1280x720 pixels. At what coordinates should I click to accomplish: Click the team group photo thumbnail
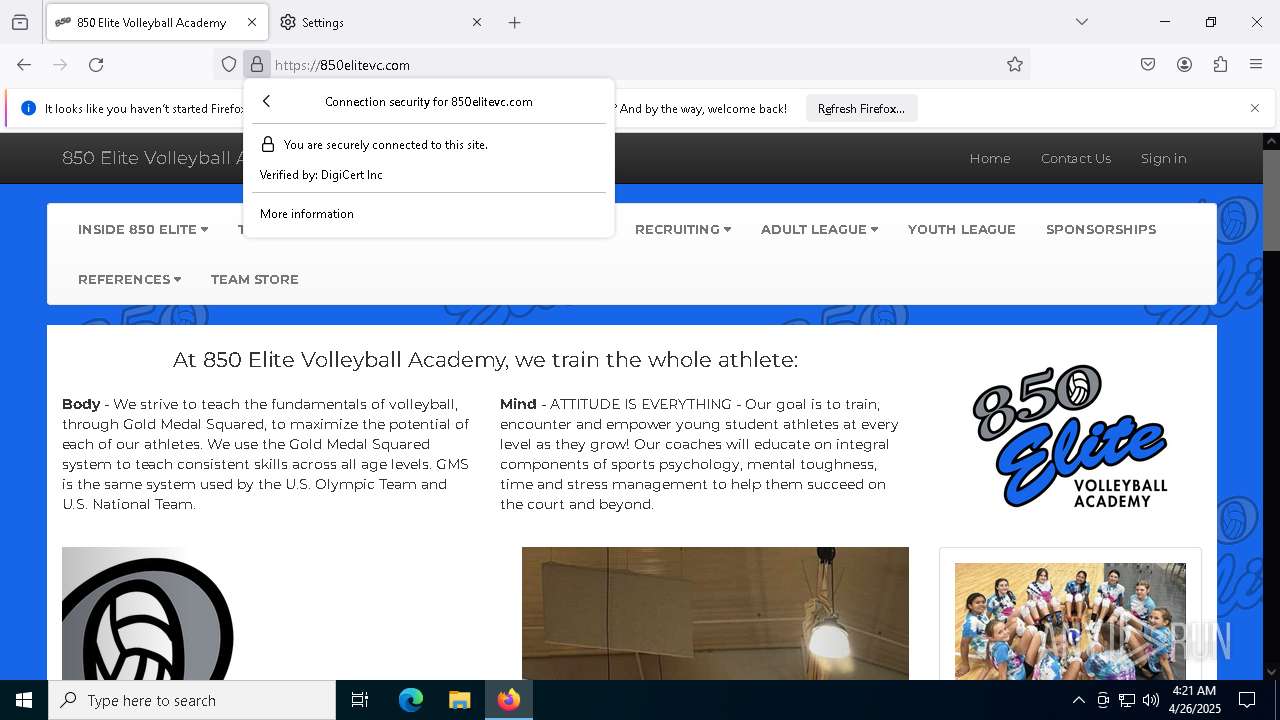(1070, 621)
